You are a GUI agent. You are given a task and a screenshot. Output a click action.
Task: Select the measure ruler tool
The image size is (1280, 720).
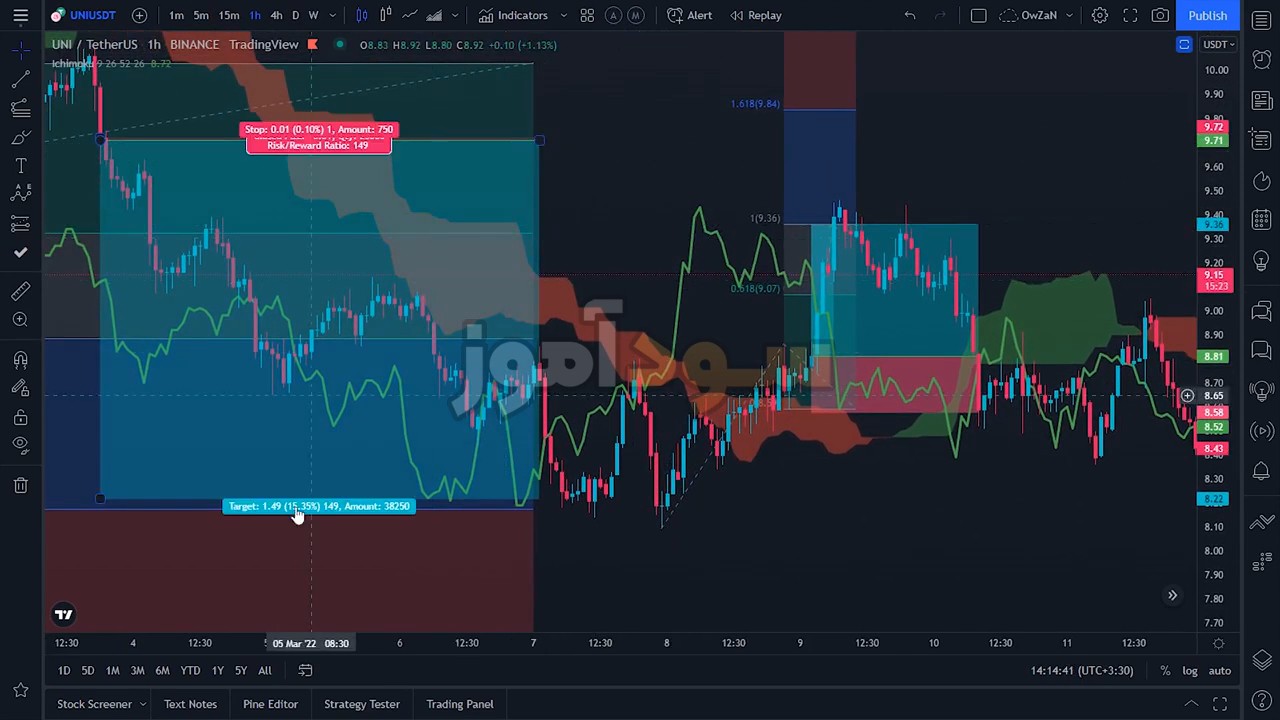tap(20, 291)
